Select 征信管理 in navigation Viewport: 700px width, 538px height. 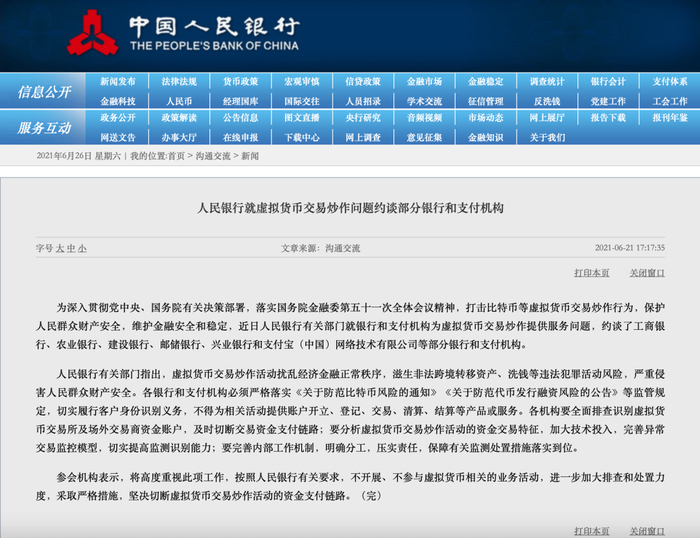(486, 101)
